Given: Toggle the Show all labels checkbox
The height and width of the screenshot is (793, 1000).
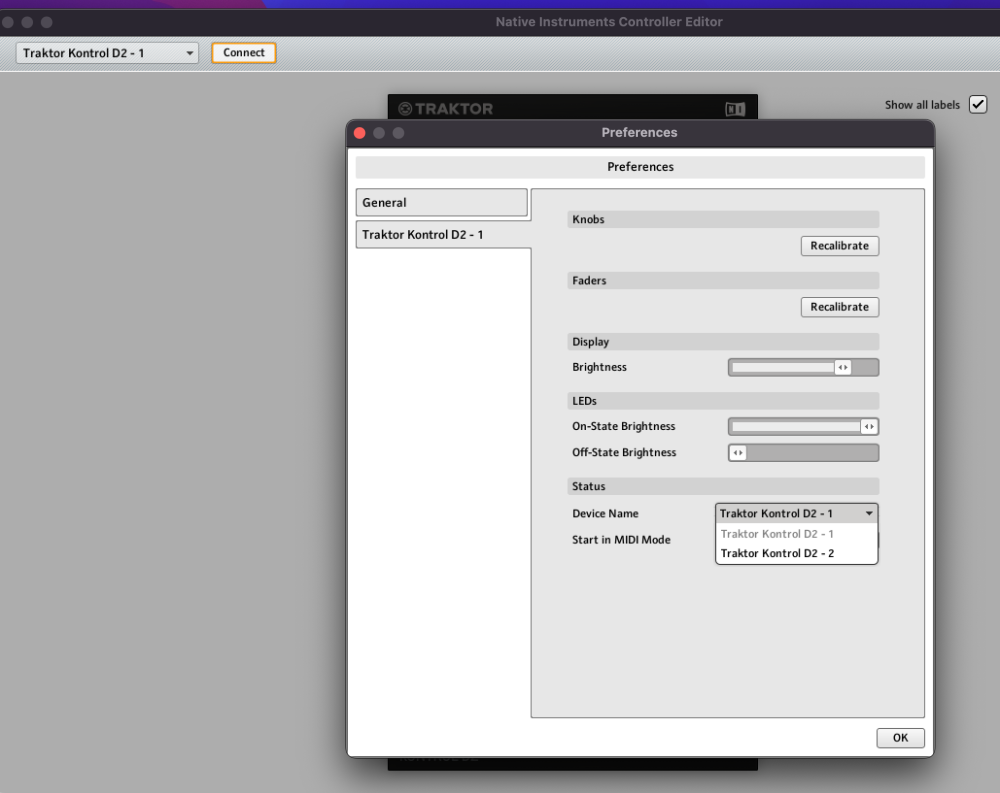Looking at the screenshot, I should pyautogui.click(x=978, y=105).
